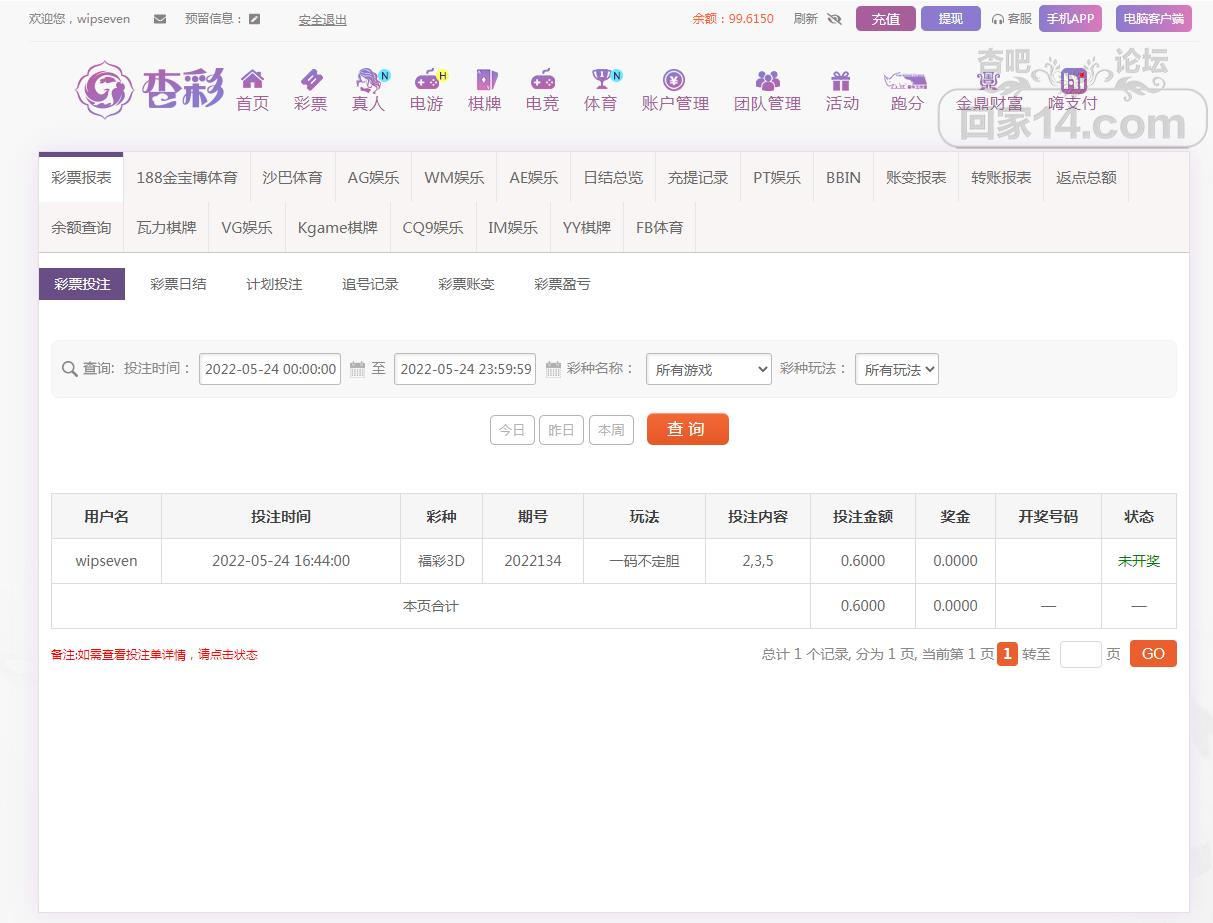1213x923 pixels.
Task: Open the WM娱乐 tab
Action: click(x=454, y=177)
